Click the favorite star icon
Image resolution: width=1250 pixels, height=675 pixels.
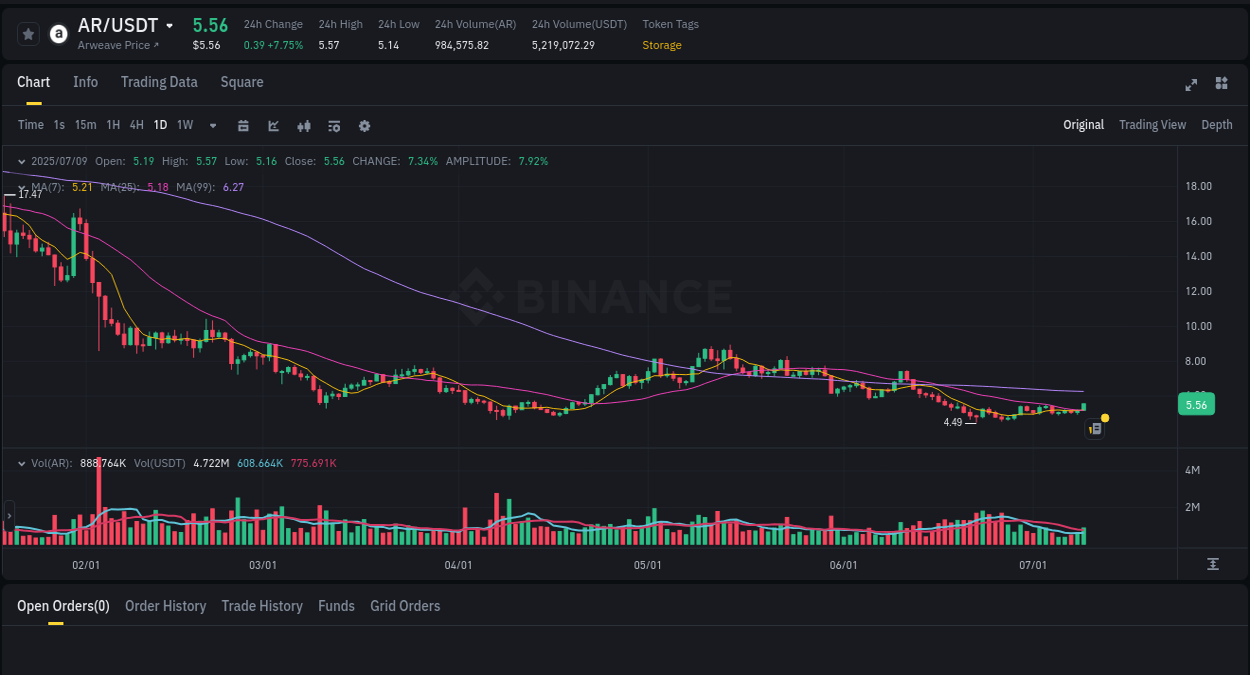coord(28,33)
